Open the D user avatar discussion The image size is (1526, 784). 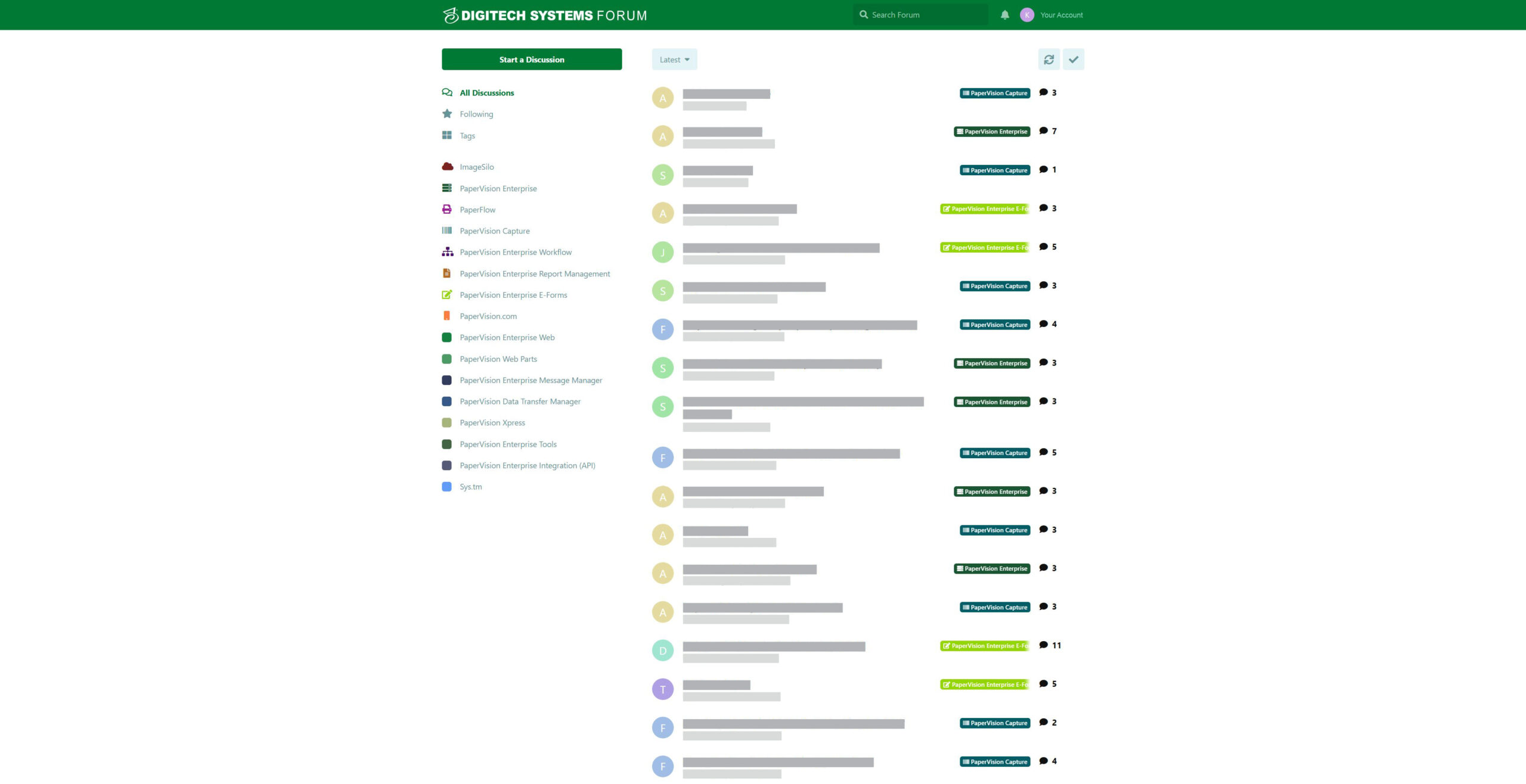pyautogui.click(x=663, y=651)
